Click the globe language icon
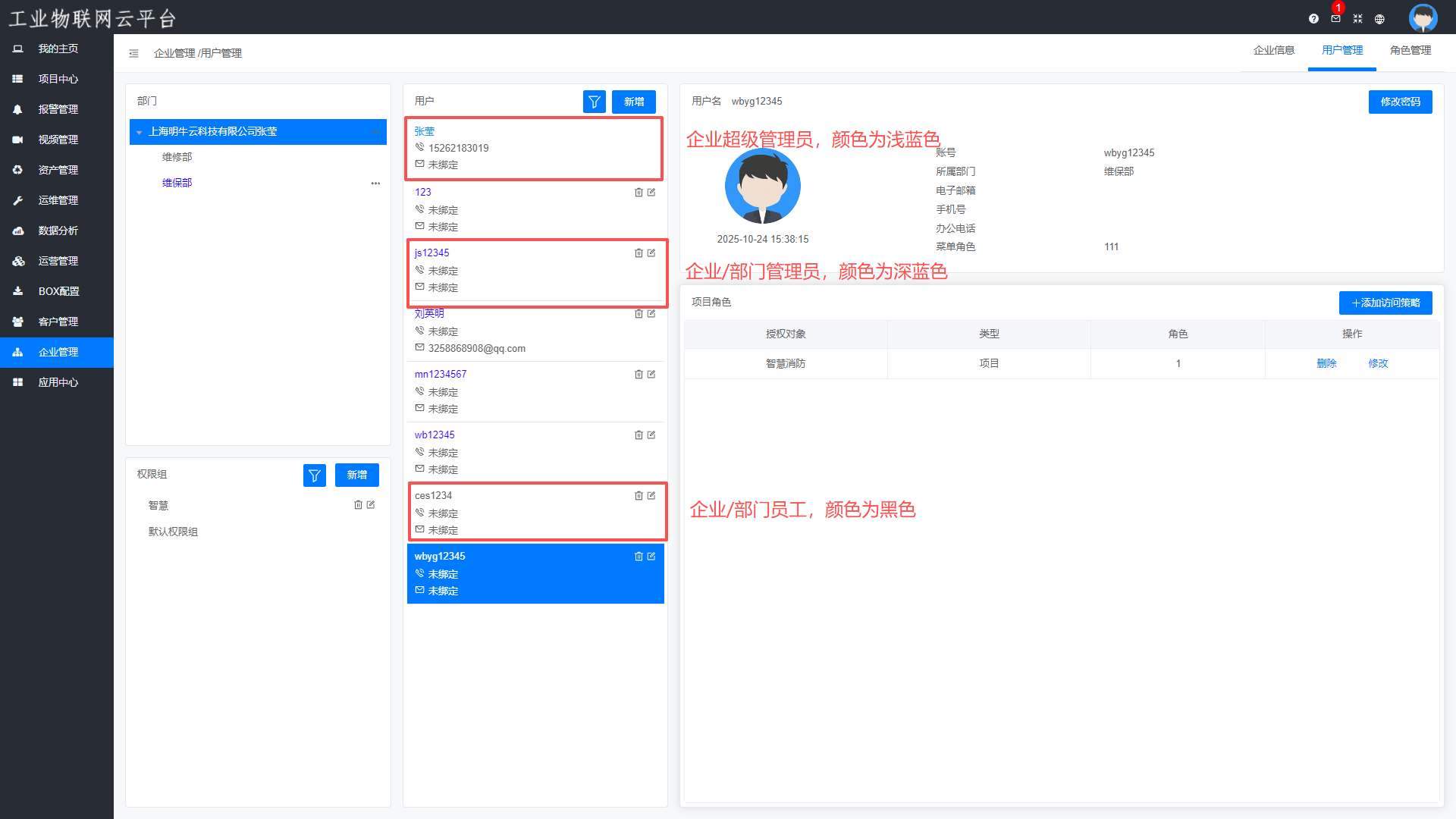This screenshot has width=1456, height=819. 1379,19
